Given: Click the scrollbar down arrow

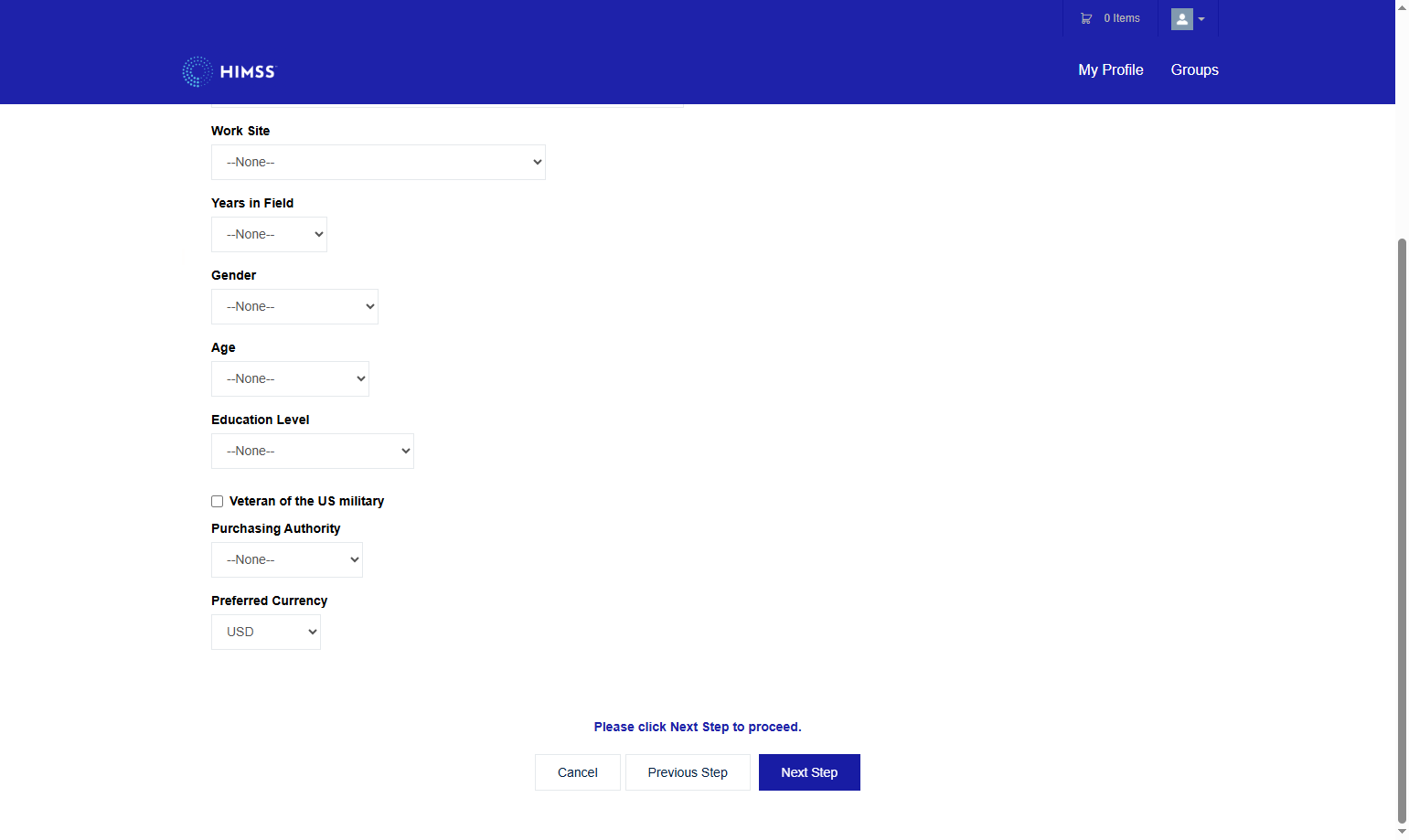Looking at the screenshot, I should (1402, 832).
